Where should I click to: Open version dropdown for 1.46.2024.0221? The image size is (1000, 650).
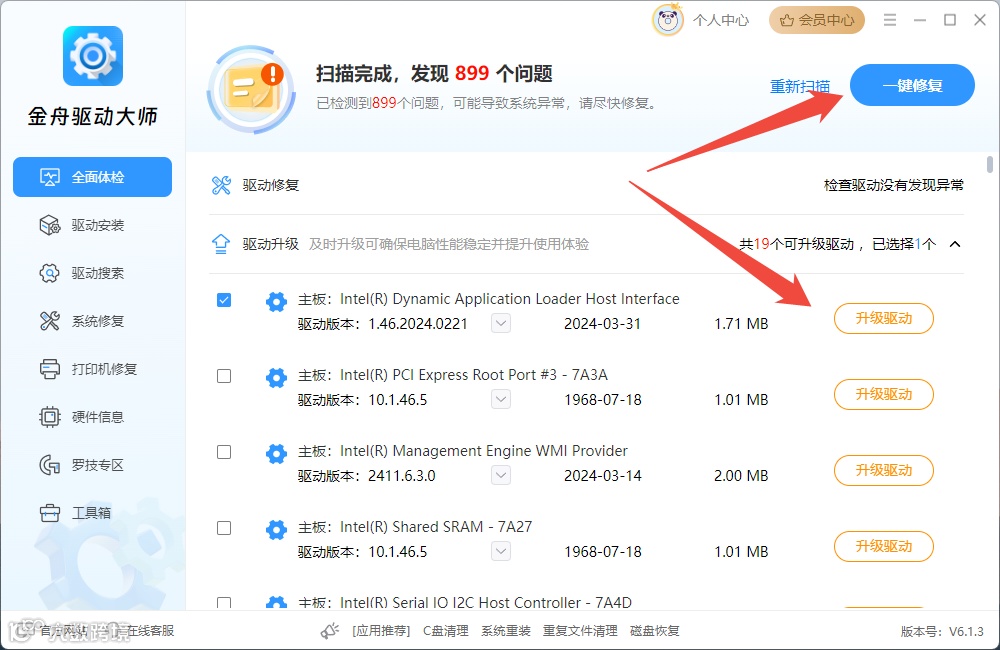(501, 323)
